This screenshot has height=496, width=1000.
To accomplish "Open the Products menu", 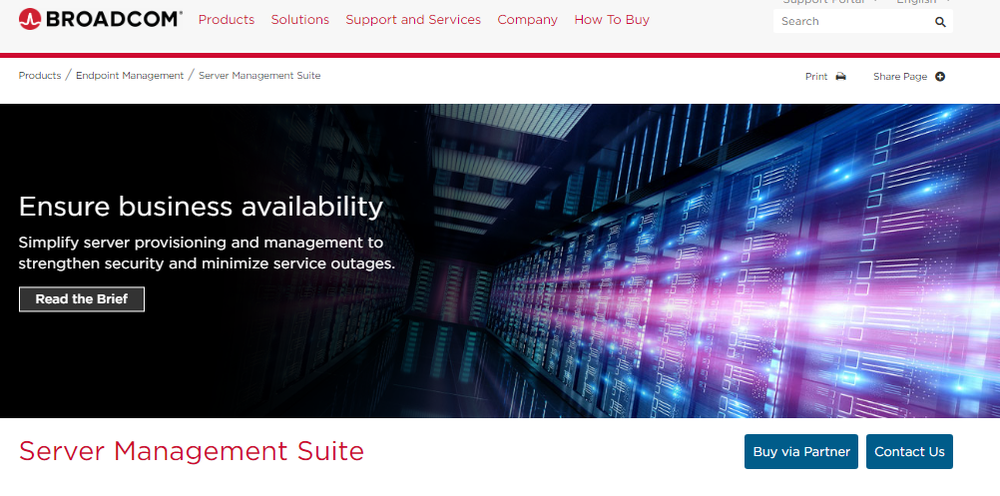I will 226,20.
